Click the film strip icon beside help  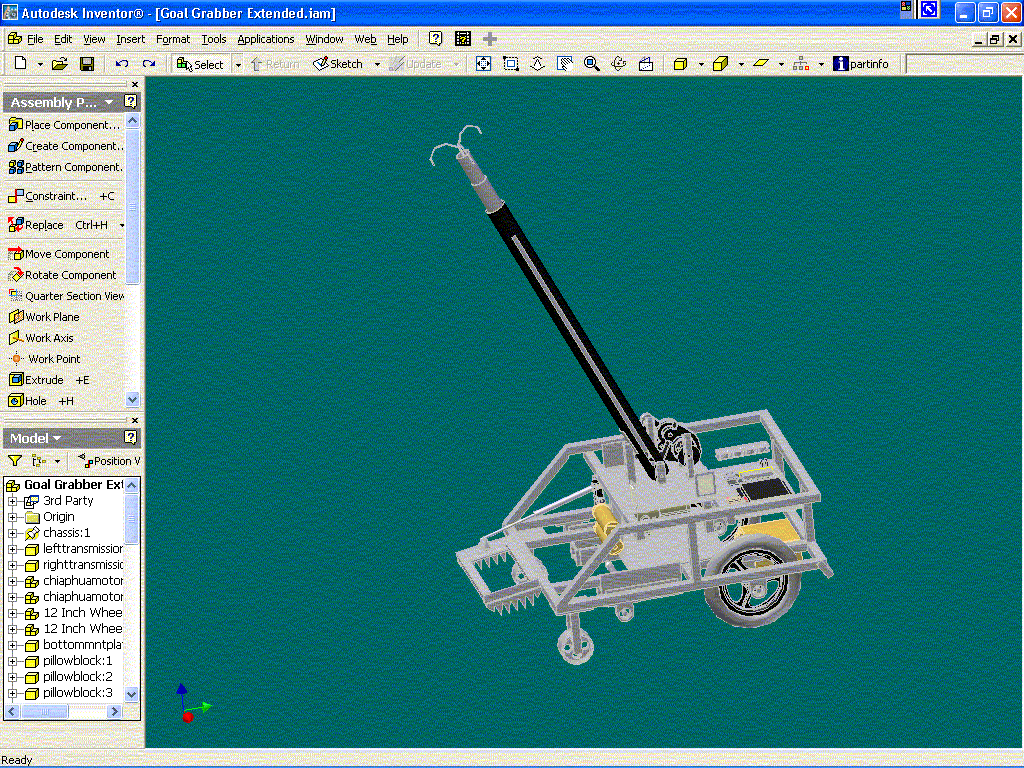(463, 39)
